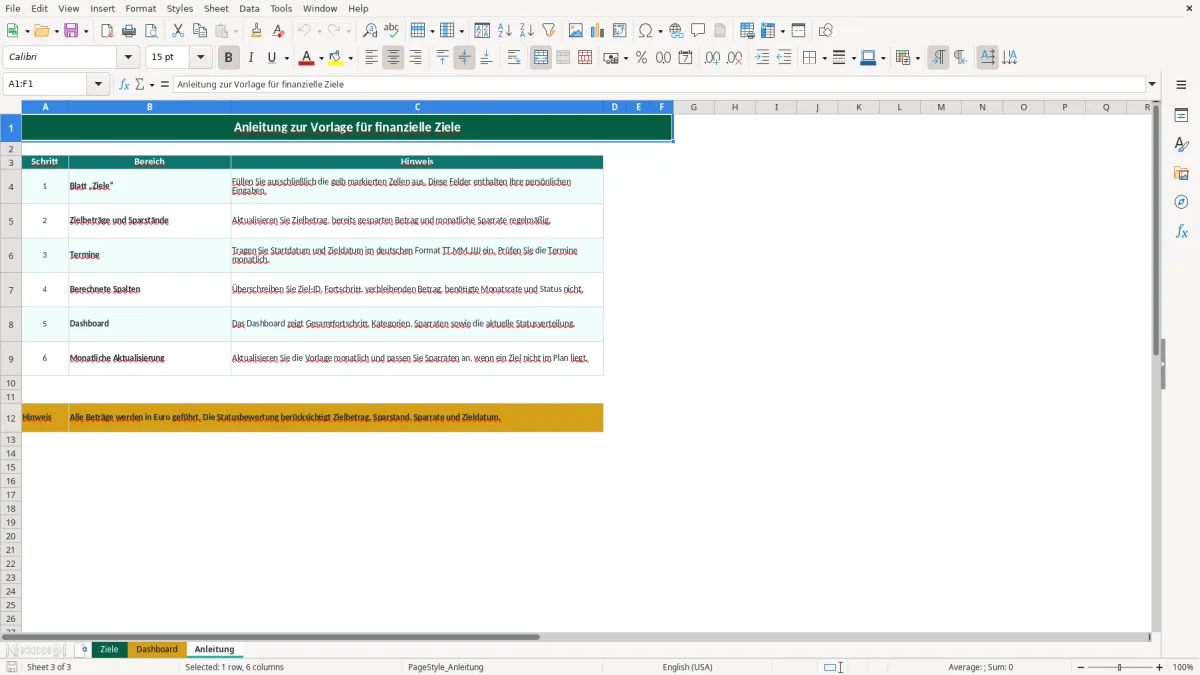
Task: Expand the Name Box dropdown
Action: pyautogui.click(x=99, y=85)
